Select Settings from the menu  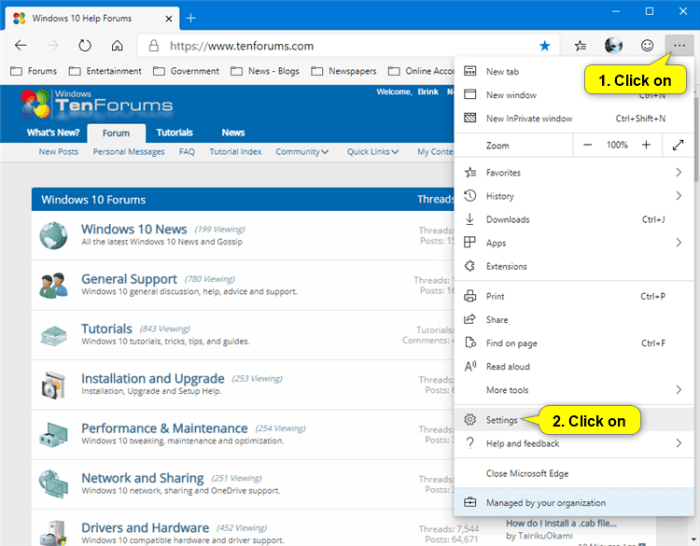pyautogui.click(x=501, y=420)
